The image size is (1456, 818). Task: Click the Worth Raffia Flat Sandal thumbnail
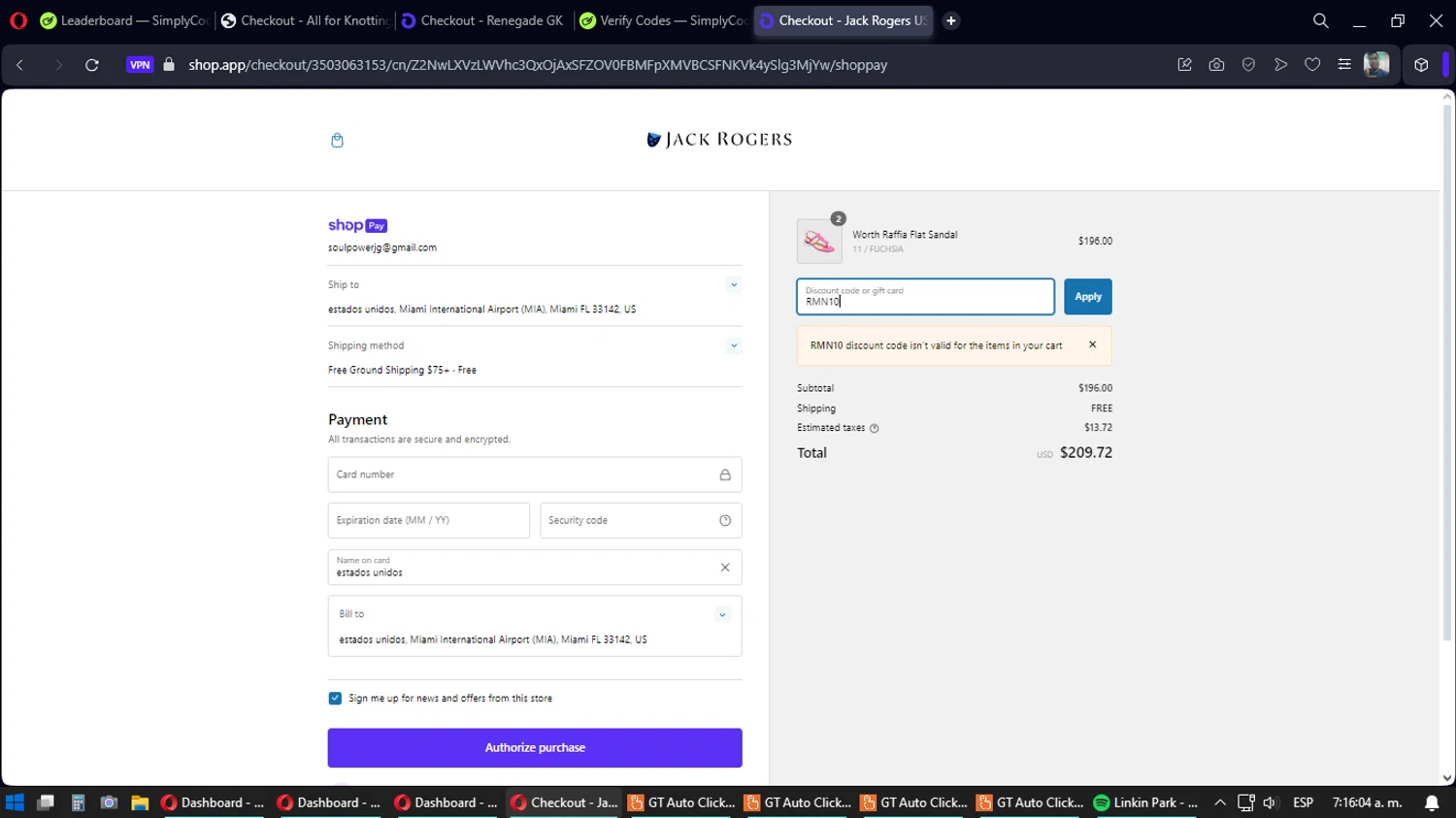point(819,241)
